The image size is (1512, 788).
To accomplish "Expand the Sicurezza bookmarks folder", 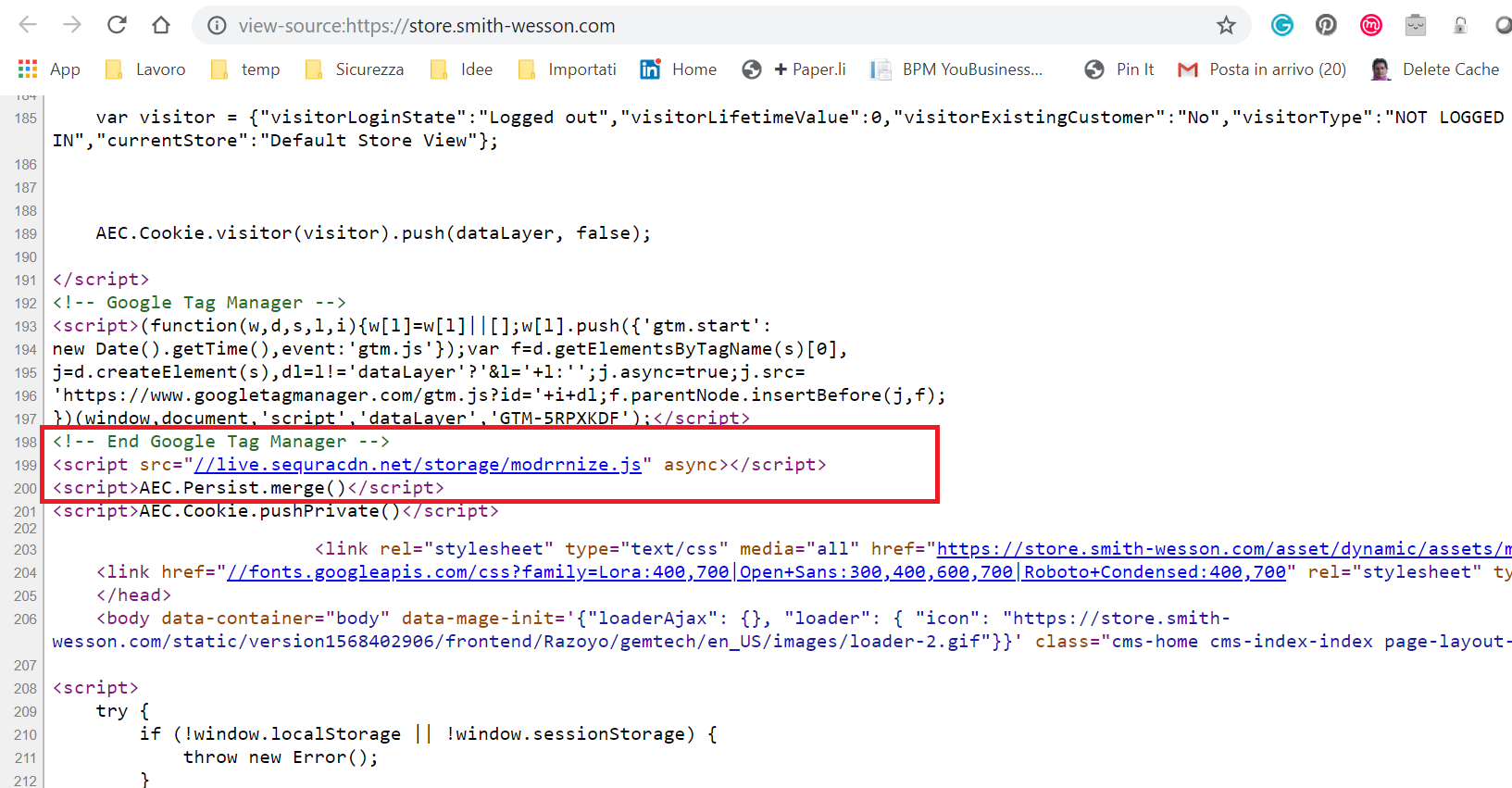I will (x=355, y=69).
